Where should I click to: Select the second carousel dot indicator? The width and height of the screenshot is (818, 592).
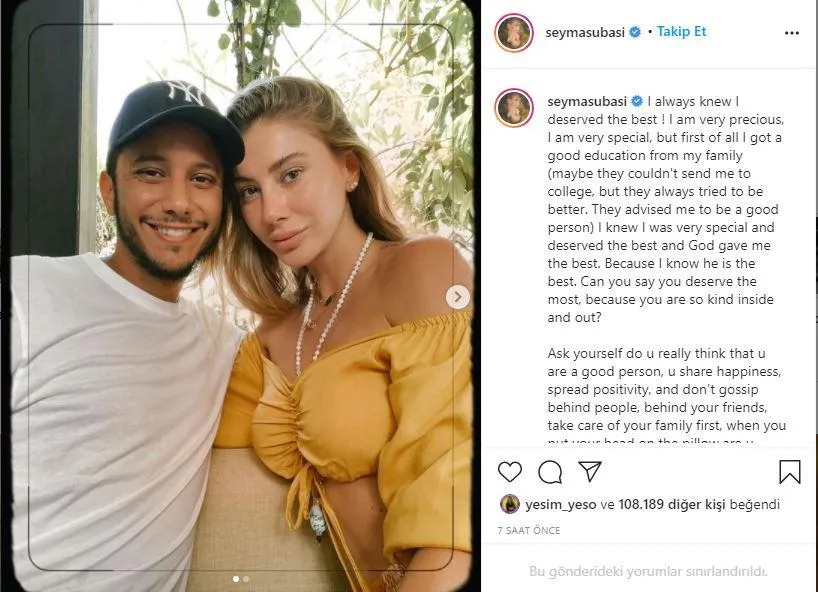(x=246, y=579)
